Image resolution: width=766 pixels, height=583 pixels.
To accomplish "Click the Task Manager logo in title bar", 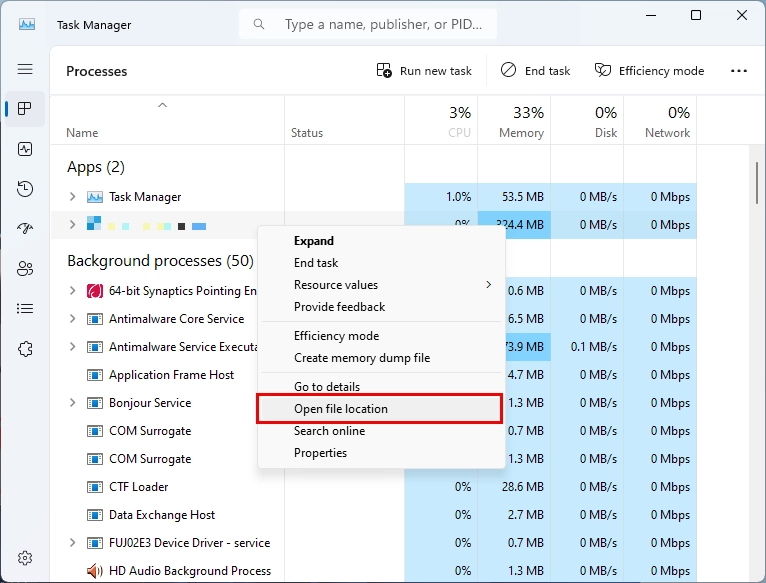I will (x=27, y=24).
